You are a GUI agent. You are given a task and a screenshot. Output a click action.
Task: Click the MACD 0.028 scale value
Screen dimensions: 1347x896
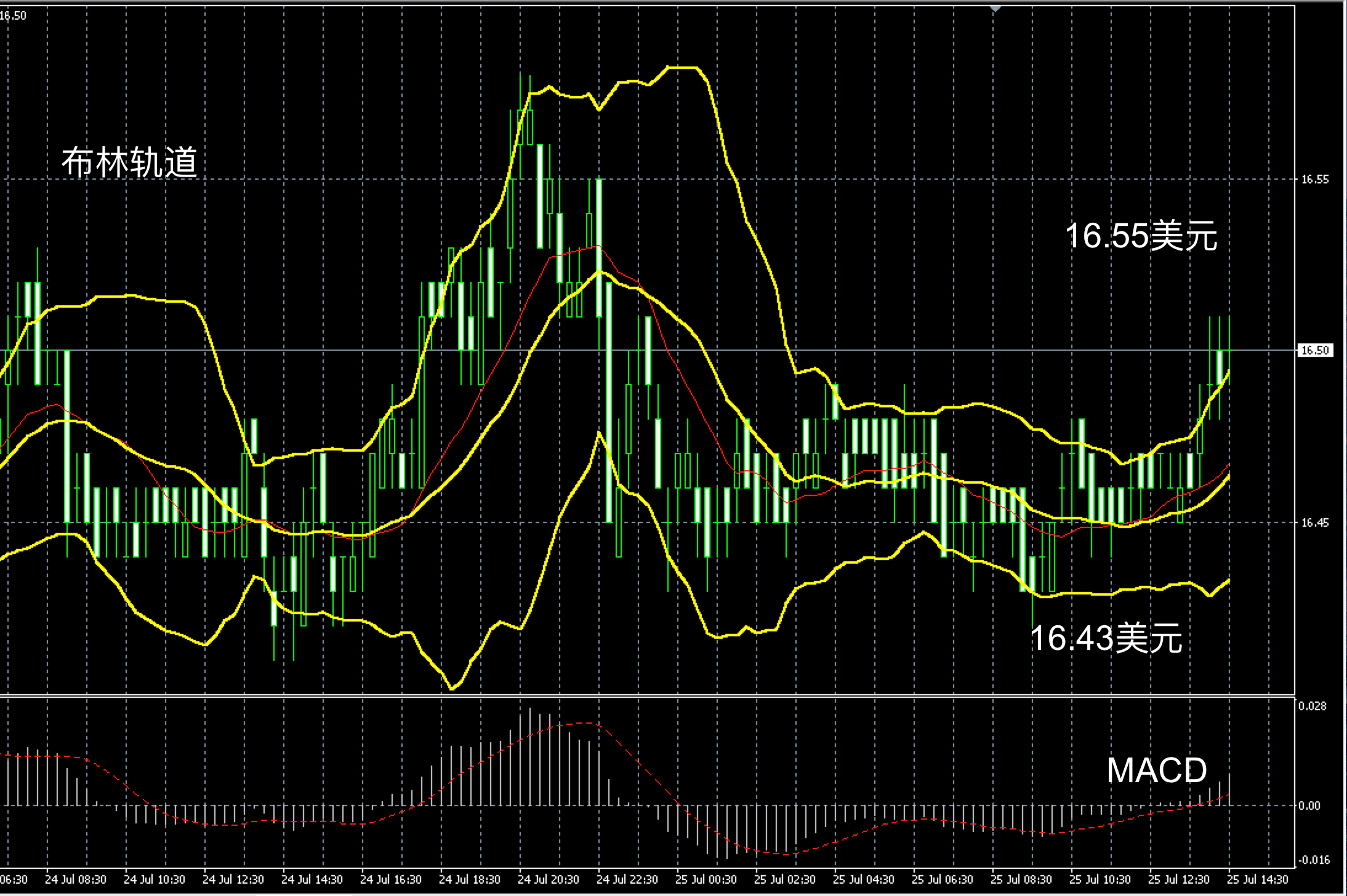[1313, 706]
